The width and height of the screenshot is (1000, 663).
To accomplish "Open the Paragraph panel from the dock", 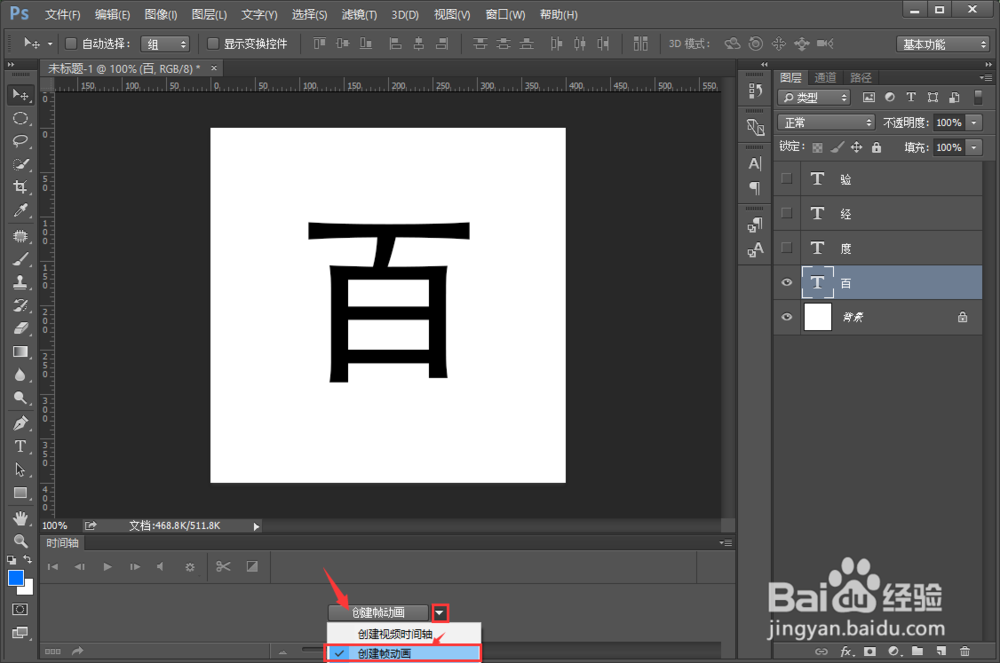I will click(x=753, y=188).
